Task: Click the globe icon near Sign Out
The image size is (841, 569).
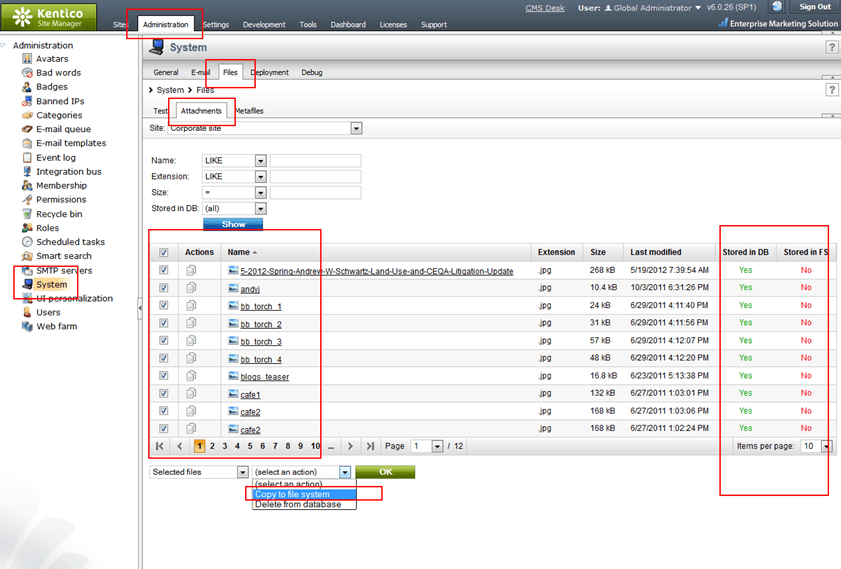Action: point(777,6)
